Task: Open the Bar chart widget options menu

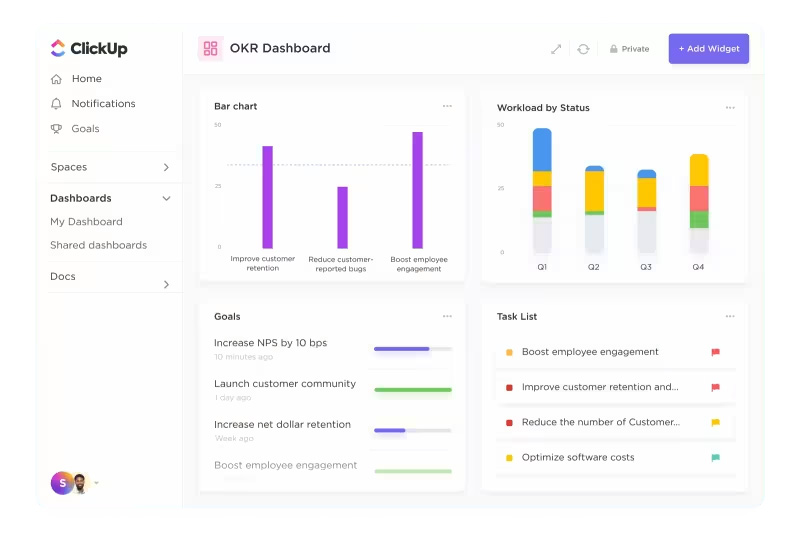Action: (x=447, y=106)
